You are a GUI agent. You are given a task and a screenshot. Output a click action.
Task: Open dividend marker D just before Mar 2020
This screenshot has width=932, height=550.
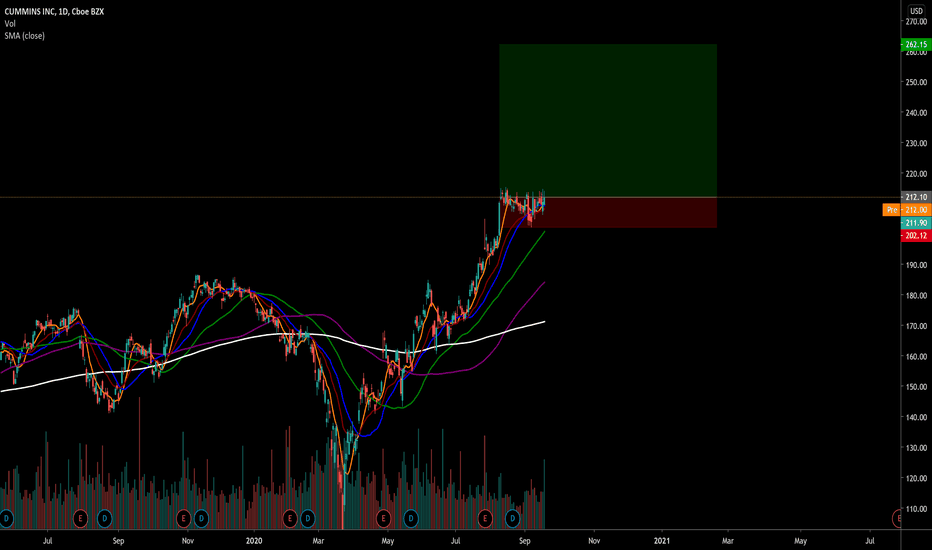pyautogui.click(x=308, y=518)
